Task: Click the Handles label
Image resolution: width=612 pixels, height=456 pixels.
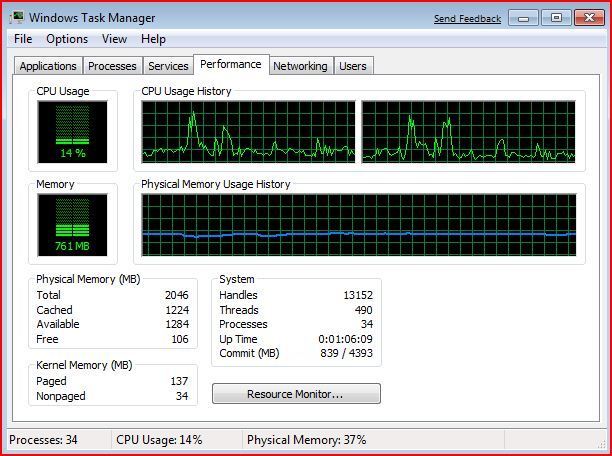Action: point(238,295)
